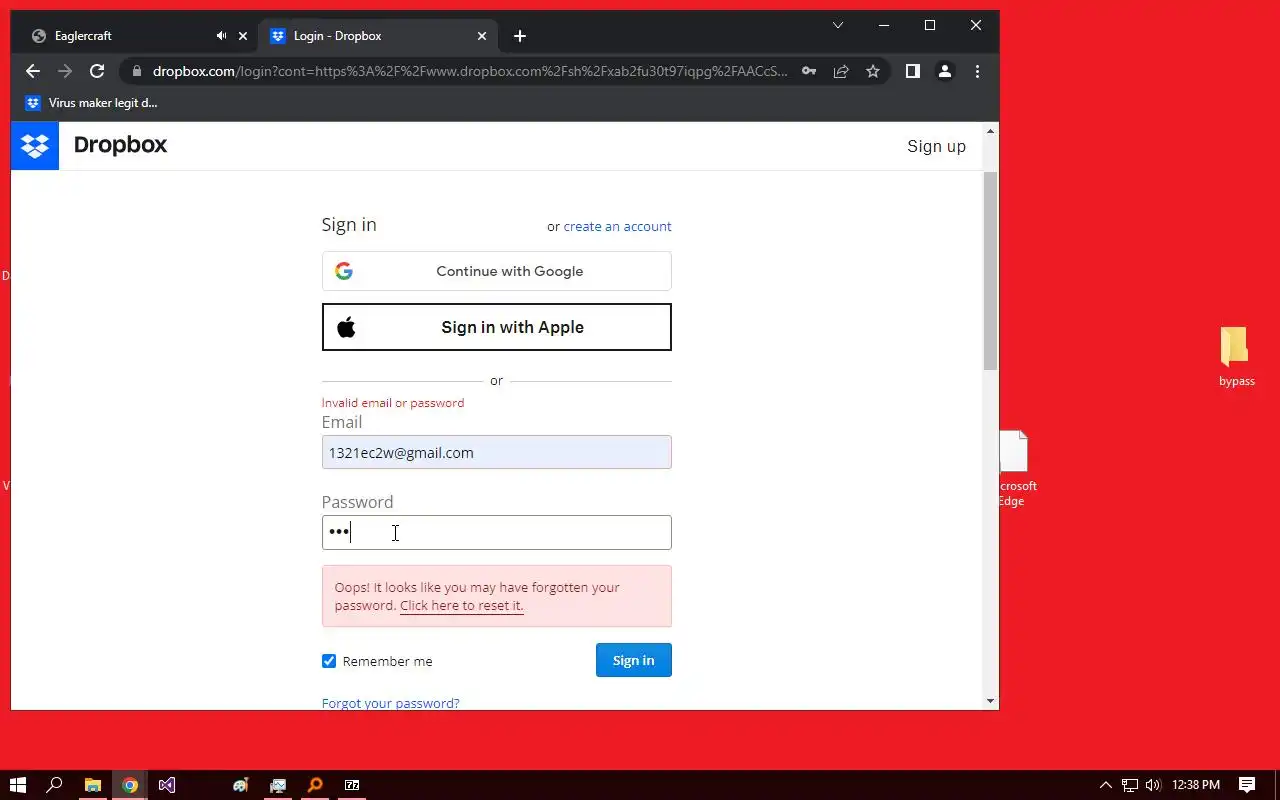The height and width of the screenshot is (800, 1280).
Task: Close the Eaglercraft tab
Action: point(242,36)
